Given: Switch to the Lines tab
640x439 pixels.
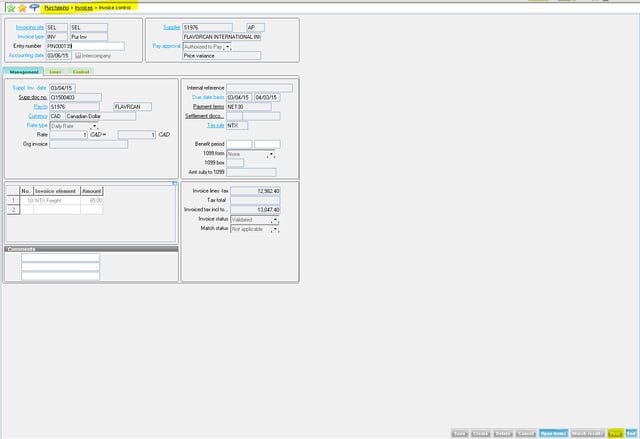Looking at the screenshot, I should tap(56, 72).
